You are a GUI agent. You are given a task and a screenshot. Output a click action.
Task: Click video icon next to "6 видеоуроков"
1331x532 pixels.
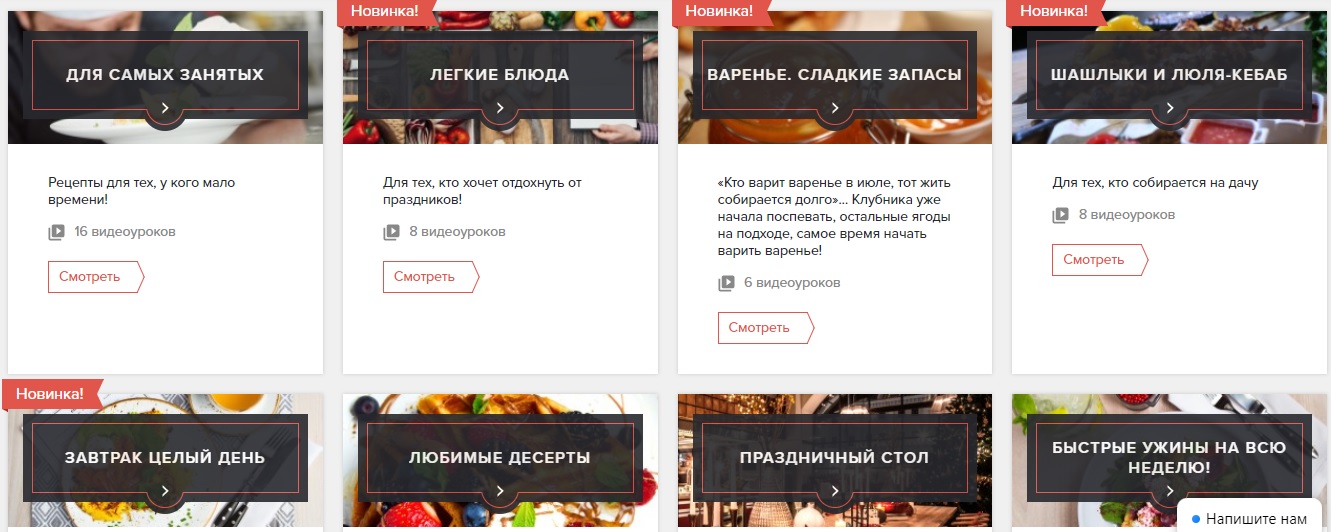726,283
